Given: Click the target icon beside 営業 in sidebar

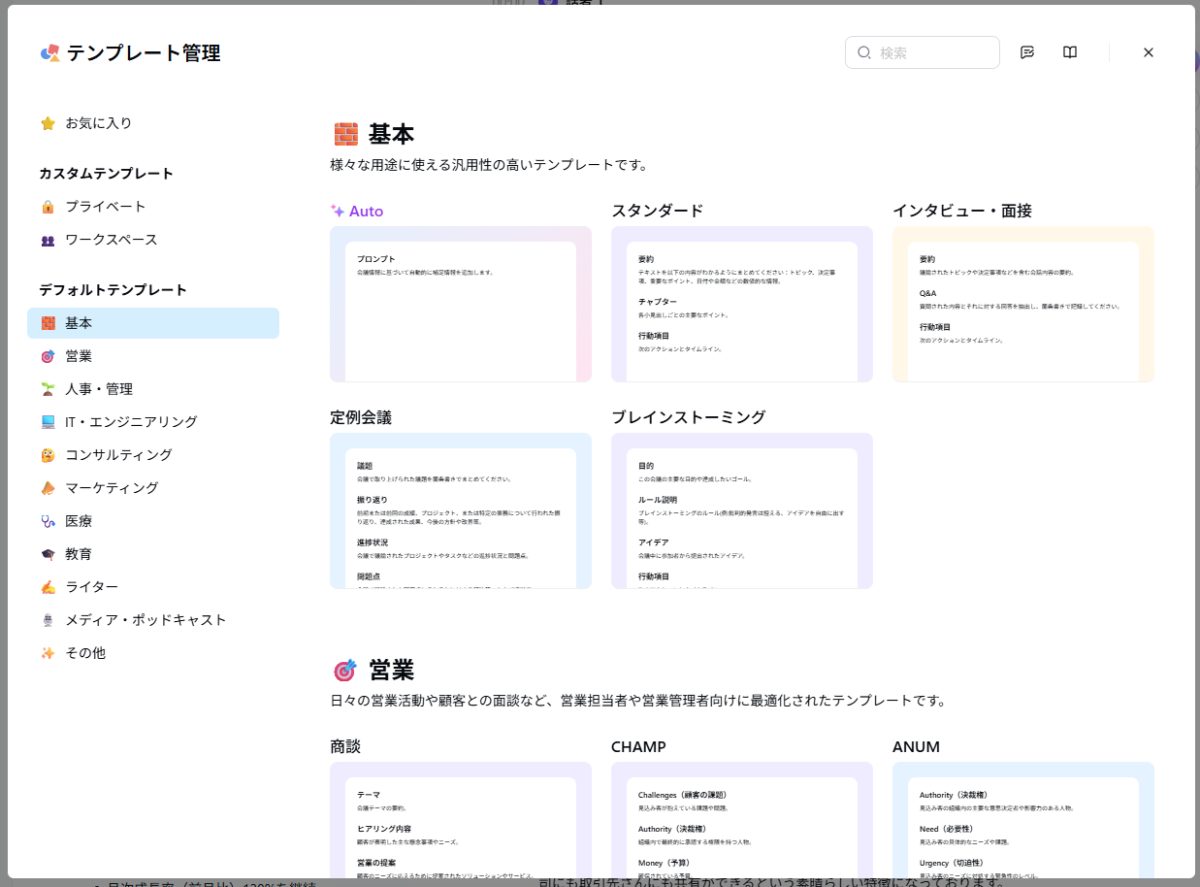Looking at the screenshot, I should (x=48, y=357).
